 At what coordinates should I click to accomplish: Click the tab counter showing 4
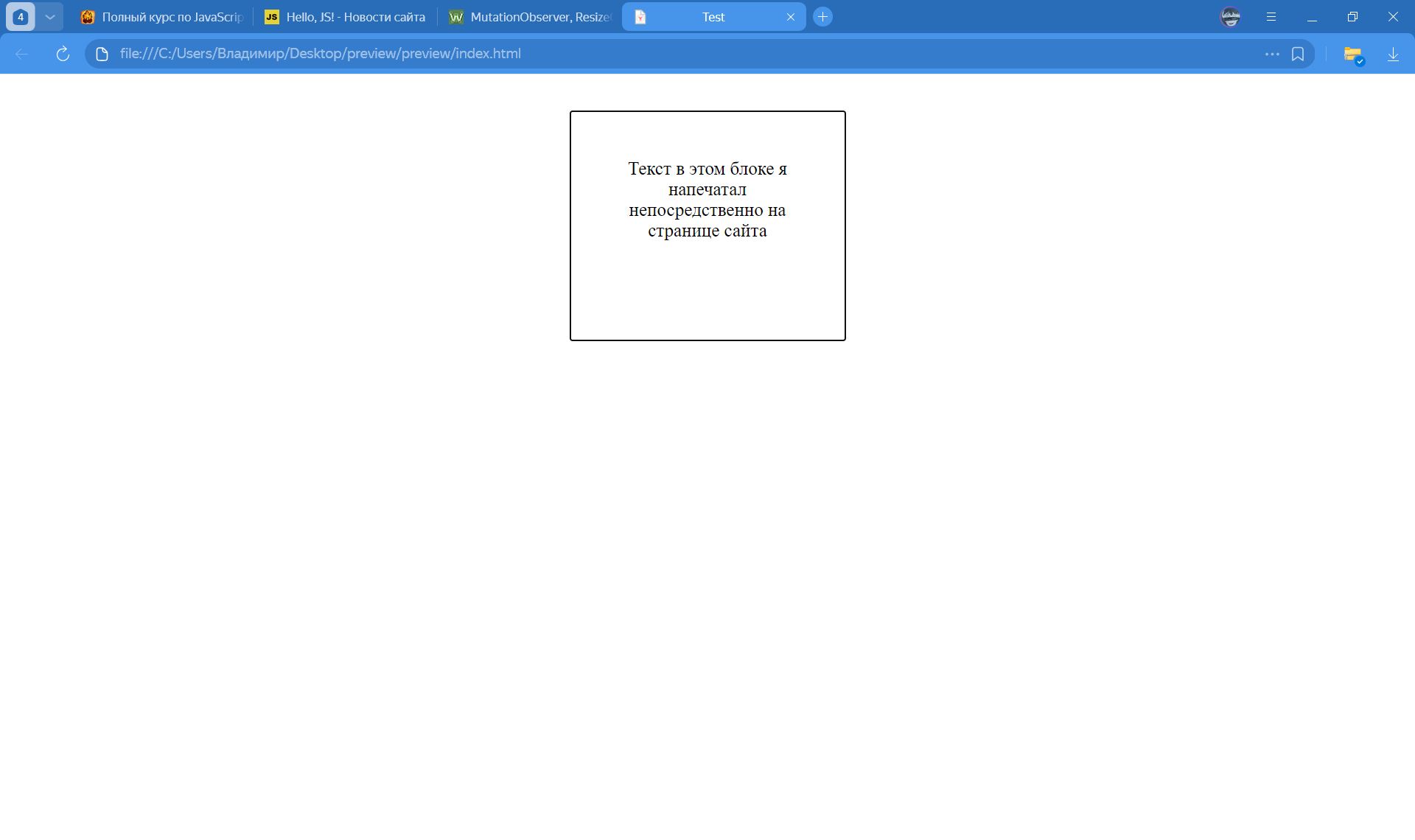[x=21, y=16]
